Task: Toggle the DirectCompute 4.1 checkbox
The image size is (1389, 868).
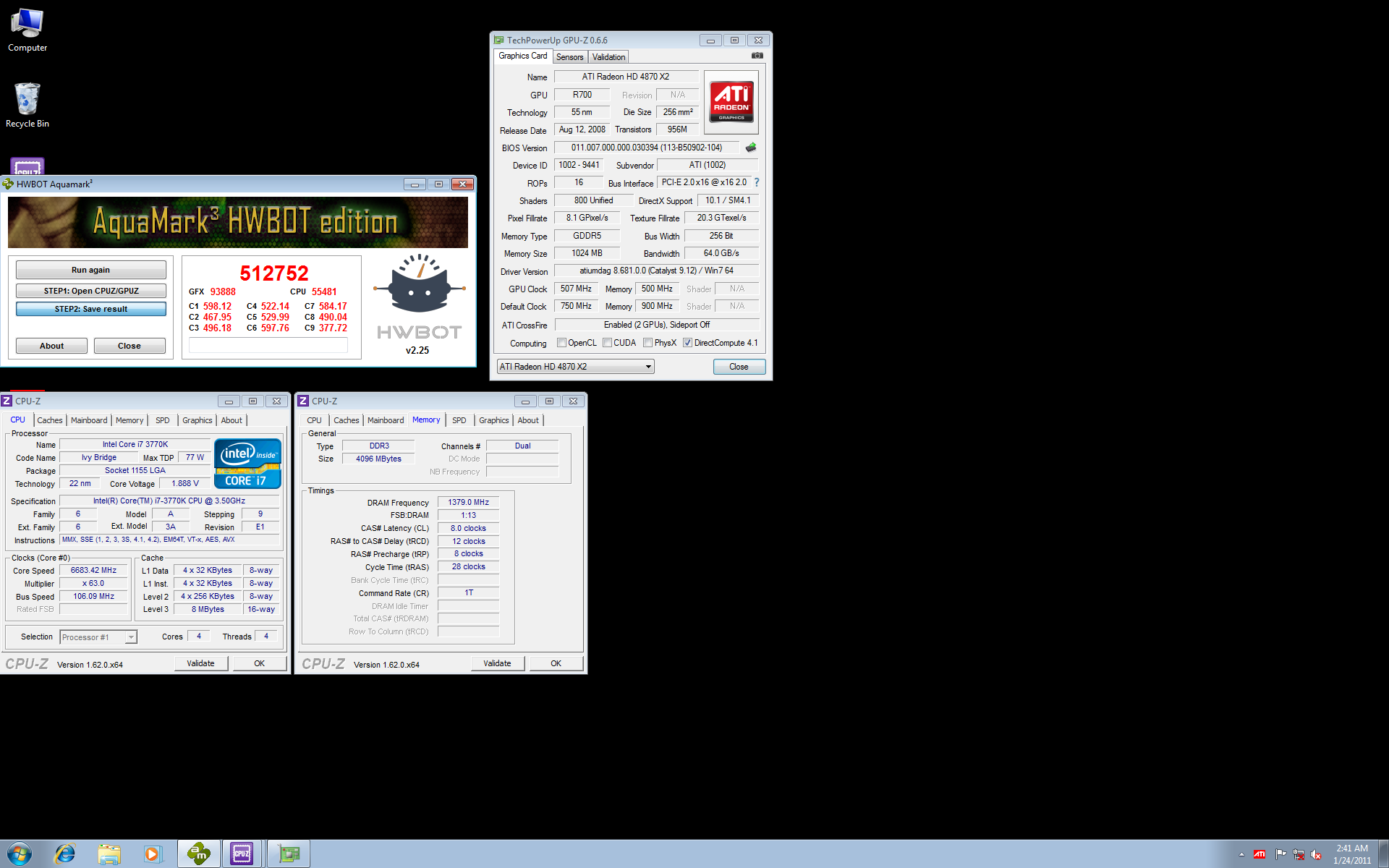Action: coord(688,343)
